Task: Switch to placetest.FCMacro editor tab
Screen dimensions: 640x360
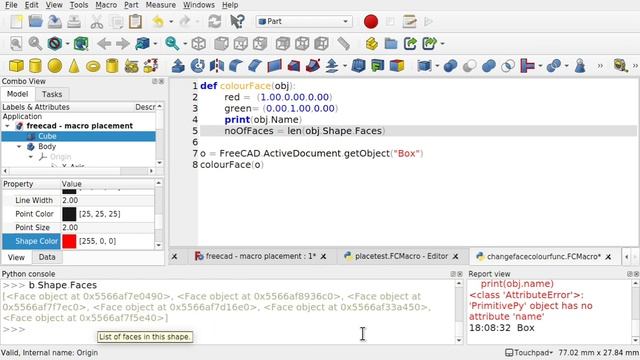Action: click(401, 256)
